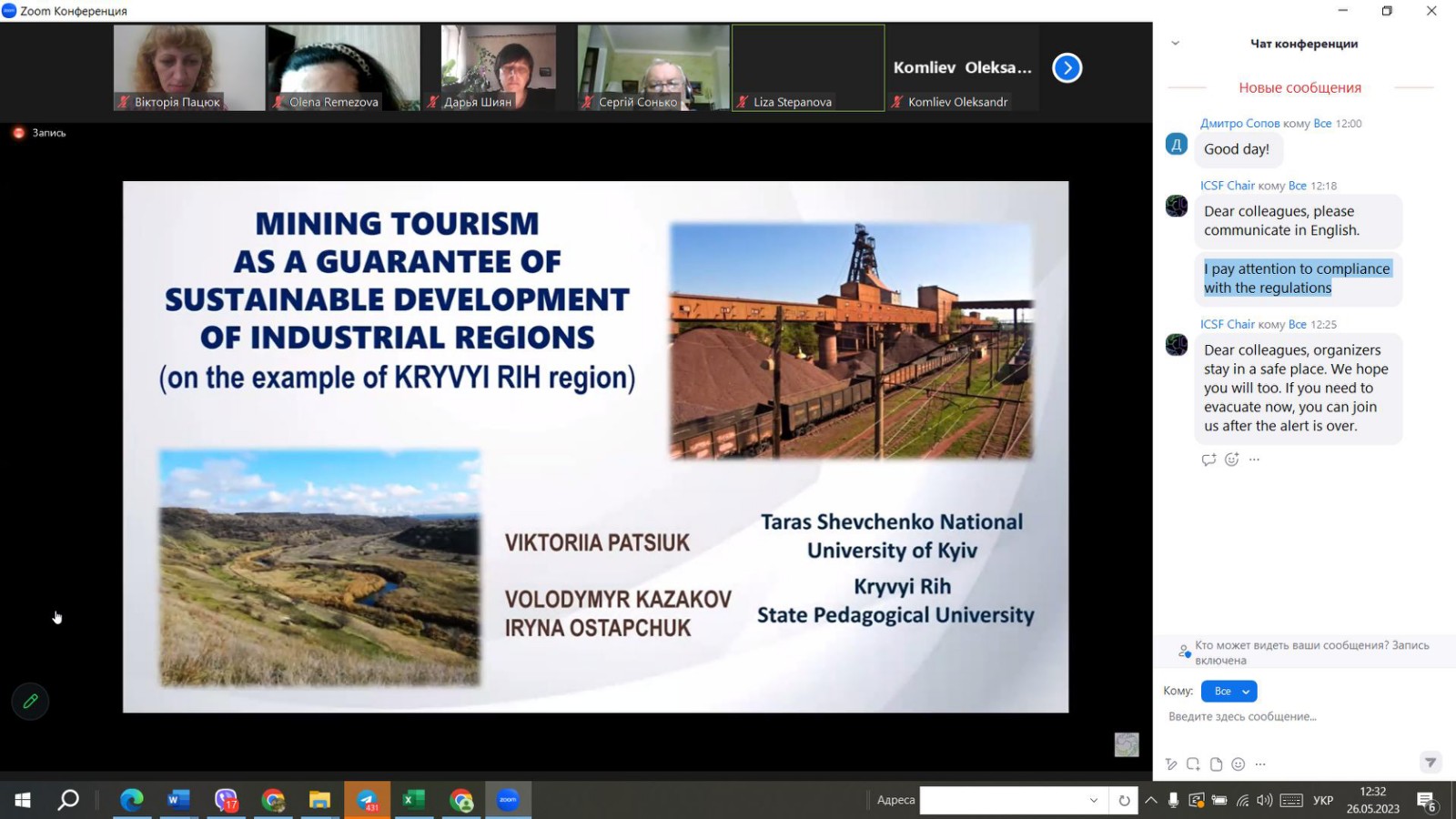Expand the taskbar address dropdown arrow
Viewport: 1456px width, 819px height.
tap(1094, 800)
